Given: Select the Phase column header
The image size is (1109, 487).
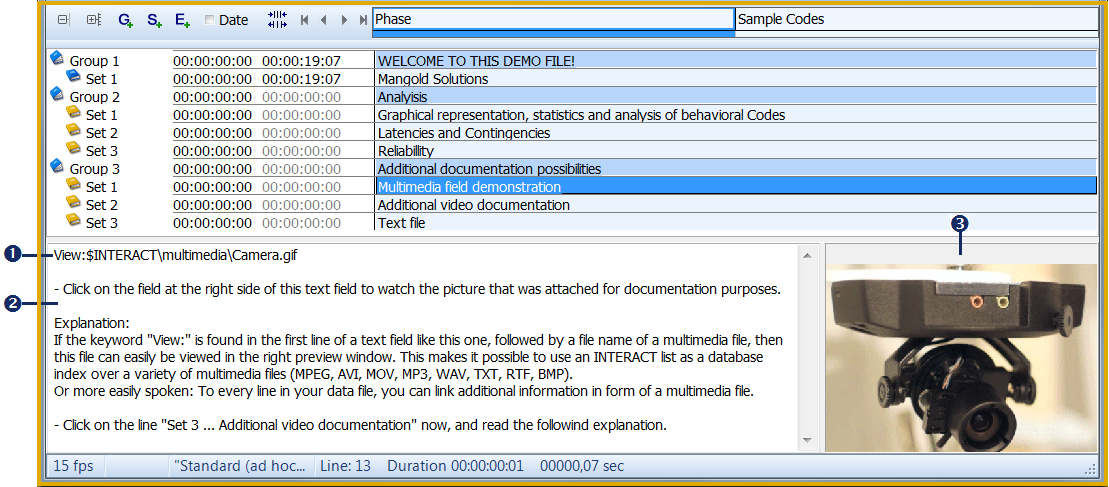Looking at the screenshot, I should pyautogui.click(x=554, y=20).
